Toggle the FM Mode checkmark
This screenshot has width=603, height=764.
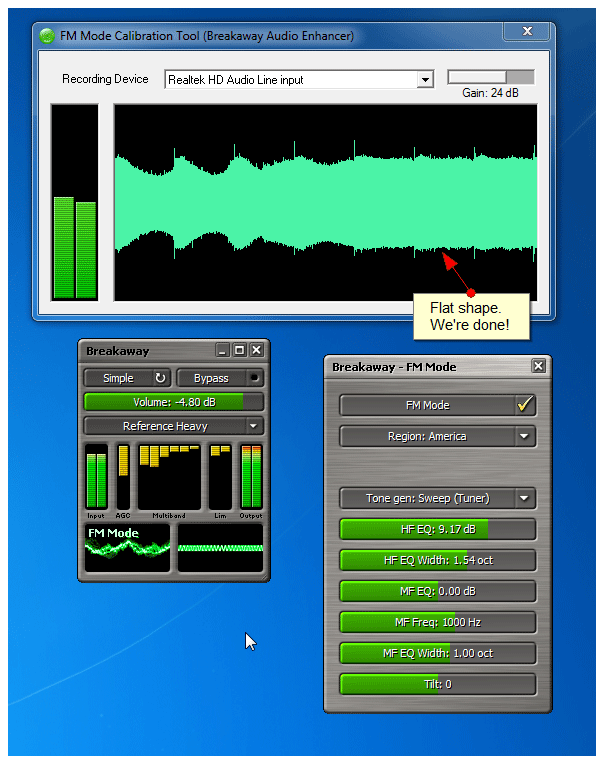[x=525, y=405]
